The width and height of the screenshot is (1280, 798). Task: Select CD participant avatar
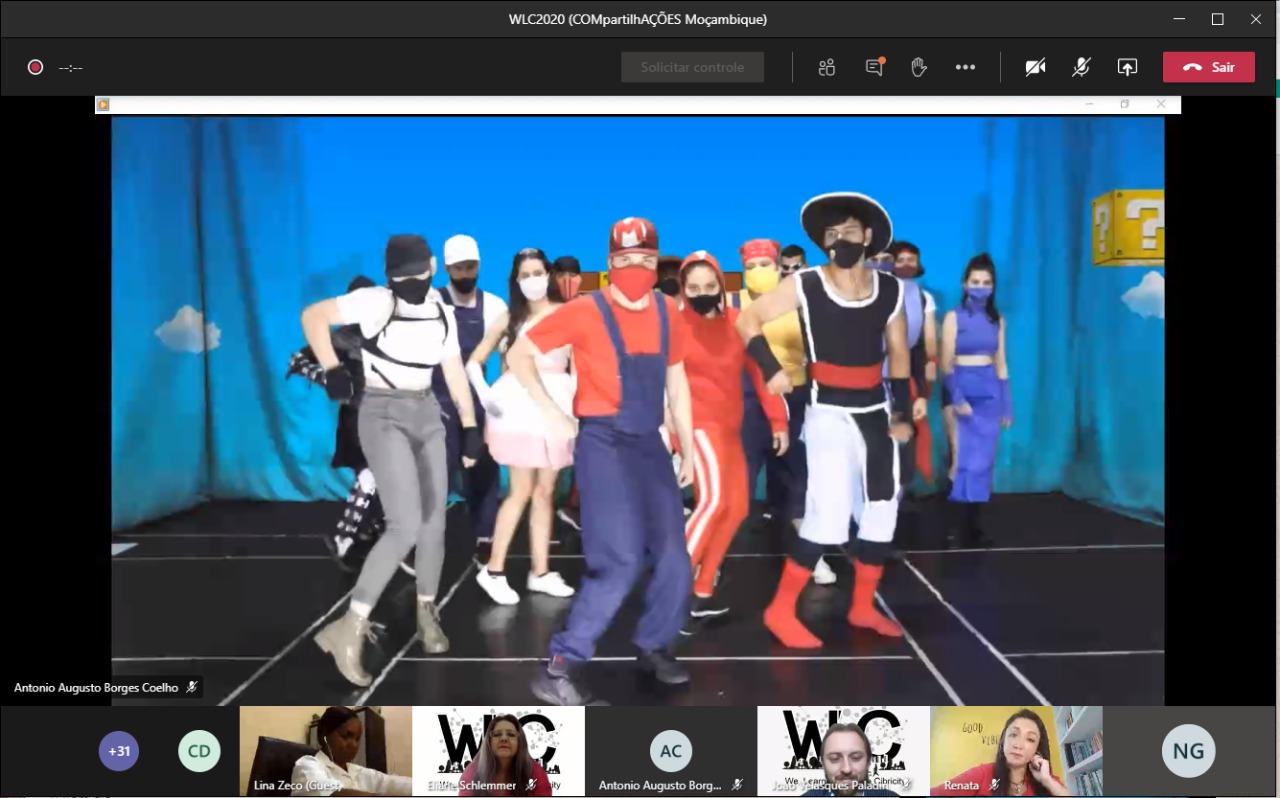tap(199, 751)
